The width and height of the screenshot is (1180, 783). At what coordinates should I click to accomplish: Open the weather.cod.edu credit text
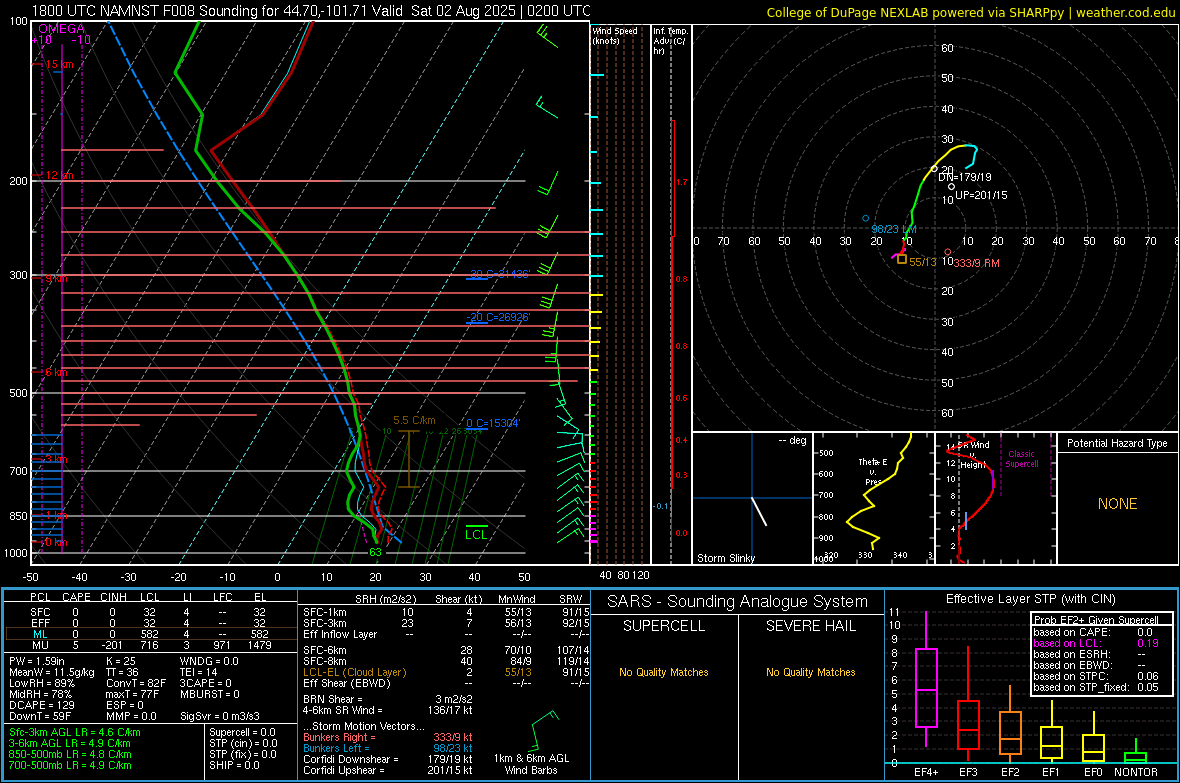1125,12
